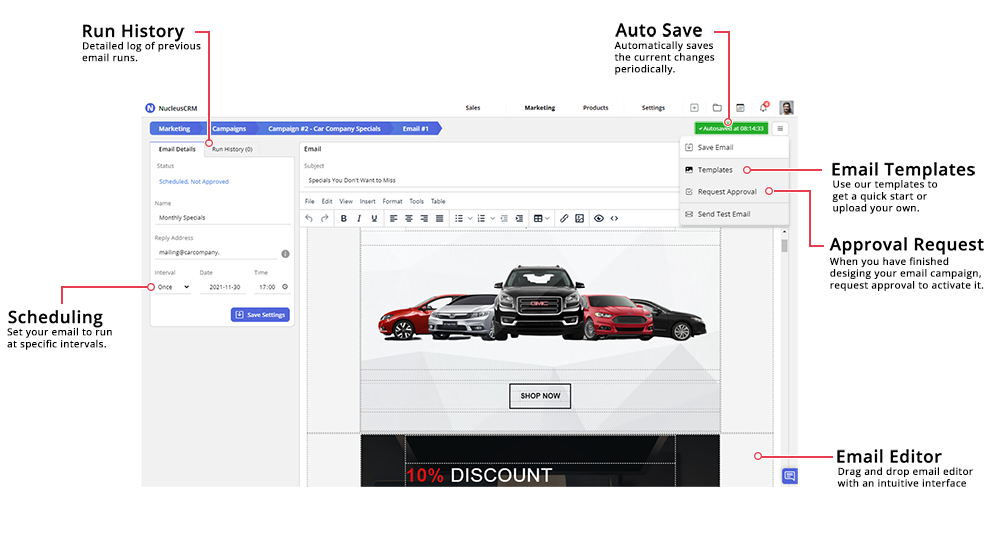The height and width of the screenshot is (547, 990).
Task: Expand the table dropdown arrow
Action: coord(547,219)
